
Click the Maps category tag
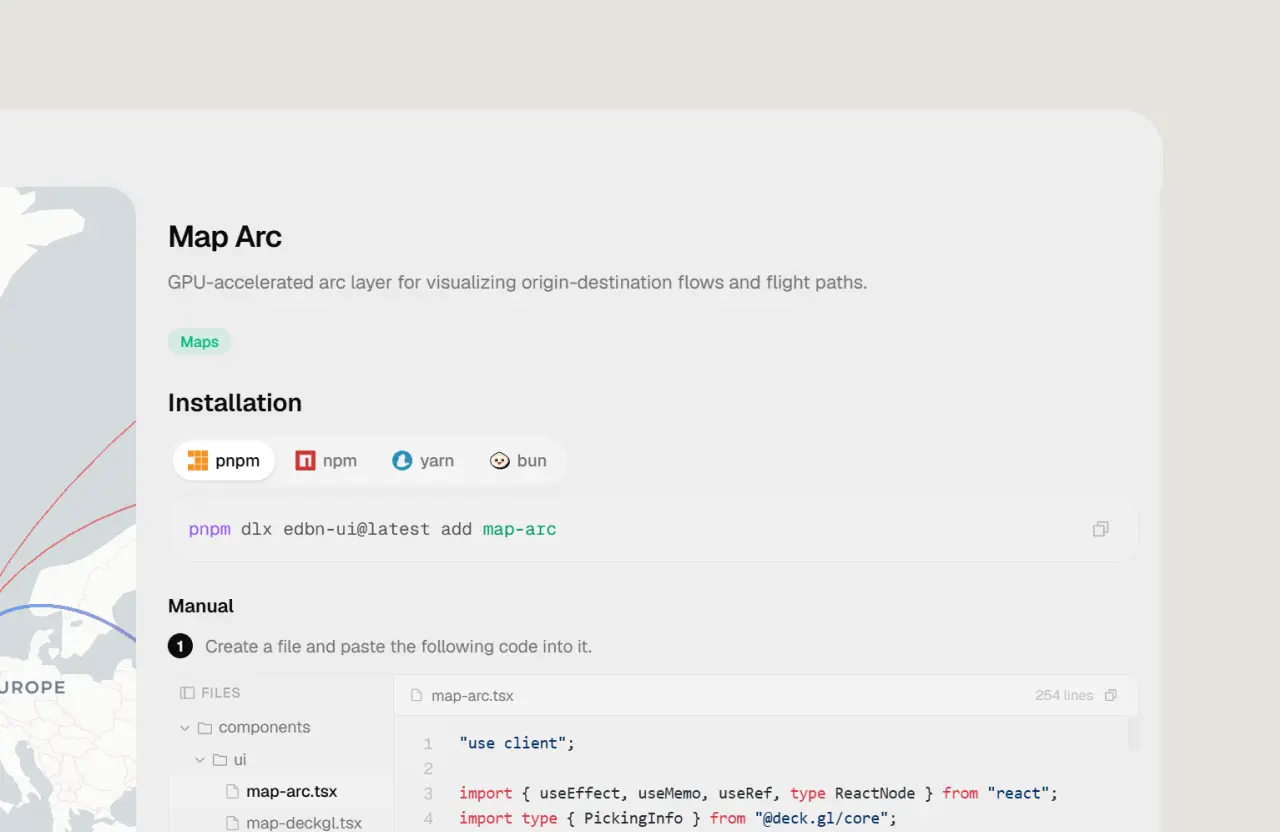(199, 342)
